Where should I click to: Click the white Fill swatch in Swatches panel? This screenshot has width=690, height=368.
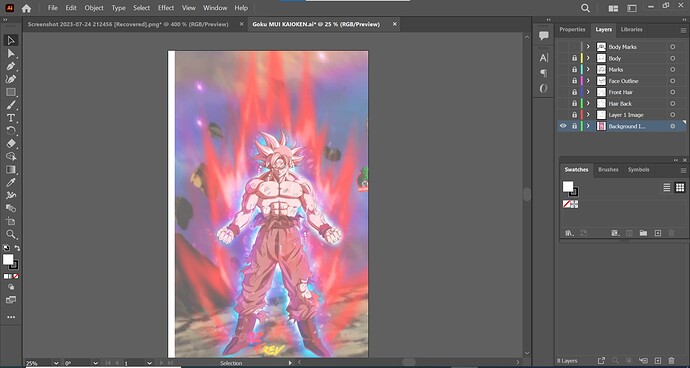coord(568,187)
